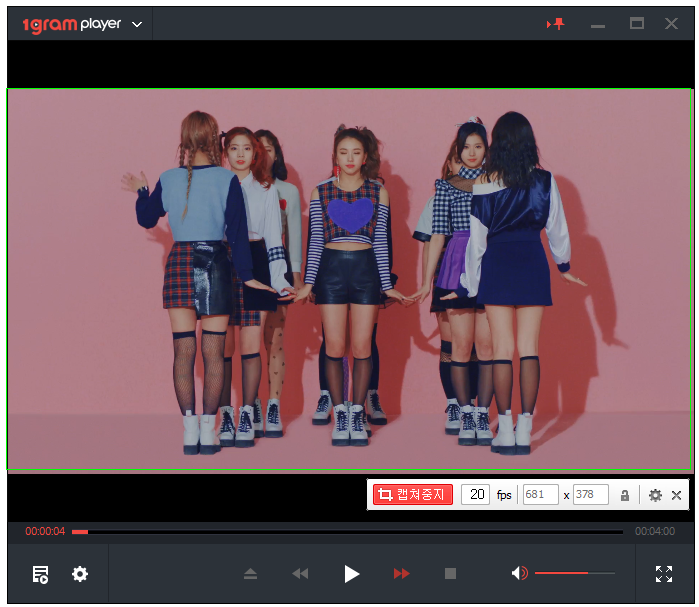Stop playback with the stop button
The height and width of the screenshot is (607, 699).
click(450, 574)
